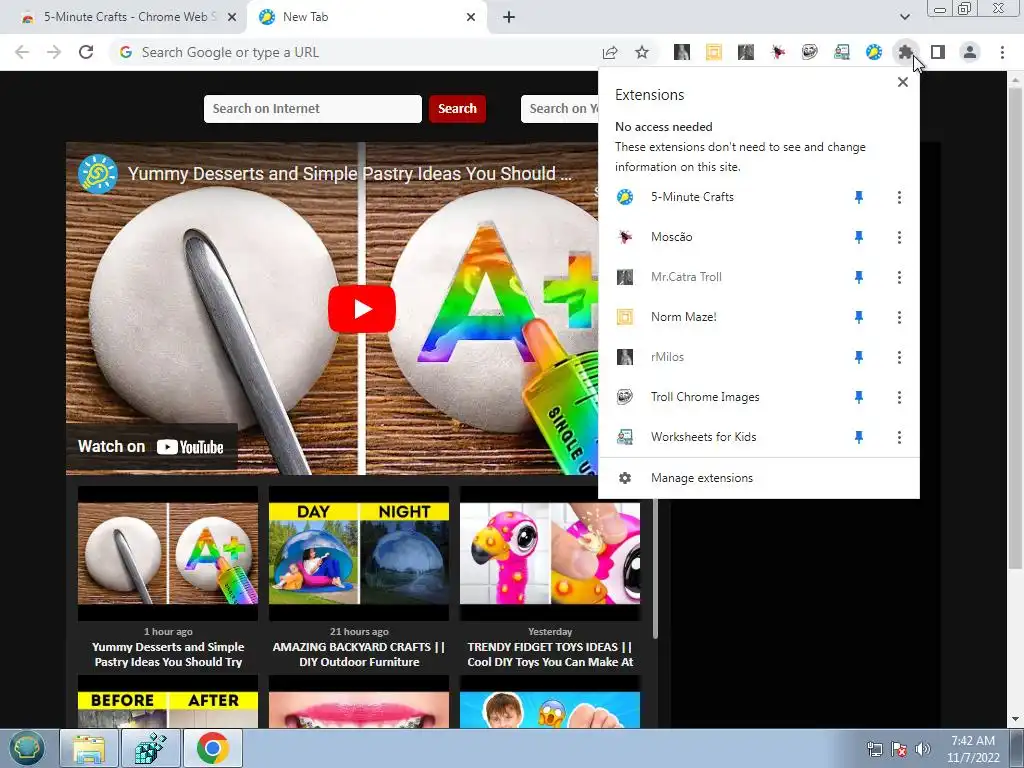Bookmark this tab with the star icon
1024x768 pixels.
[642, 52]
